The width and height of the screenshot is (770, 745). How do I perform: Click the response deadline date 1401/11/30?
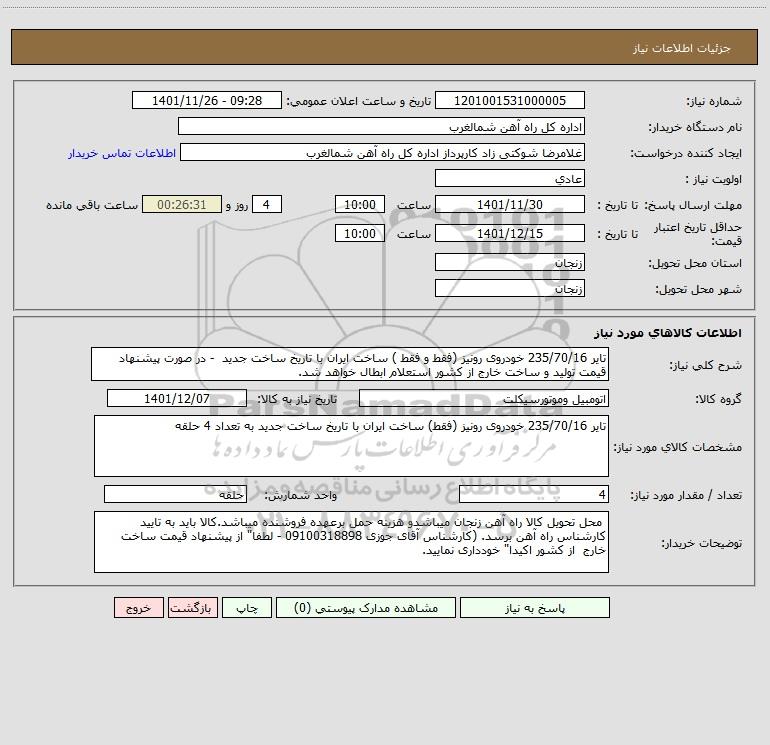tap(510, 204)
